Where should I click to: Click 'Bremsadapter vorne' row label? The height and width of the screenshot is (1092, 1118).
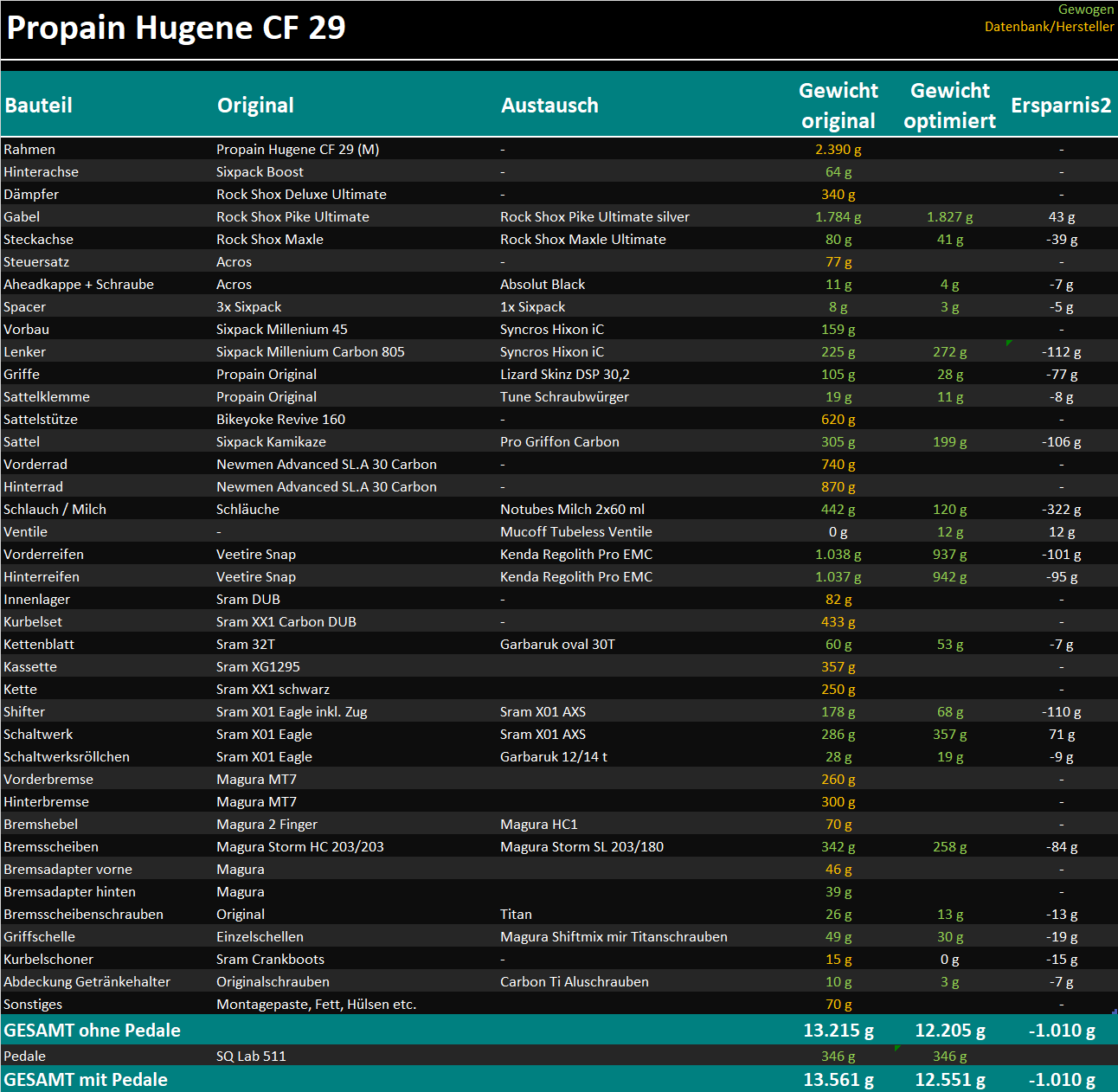coord(67,870)
